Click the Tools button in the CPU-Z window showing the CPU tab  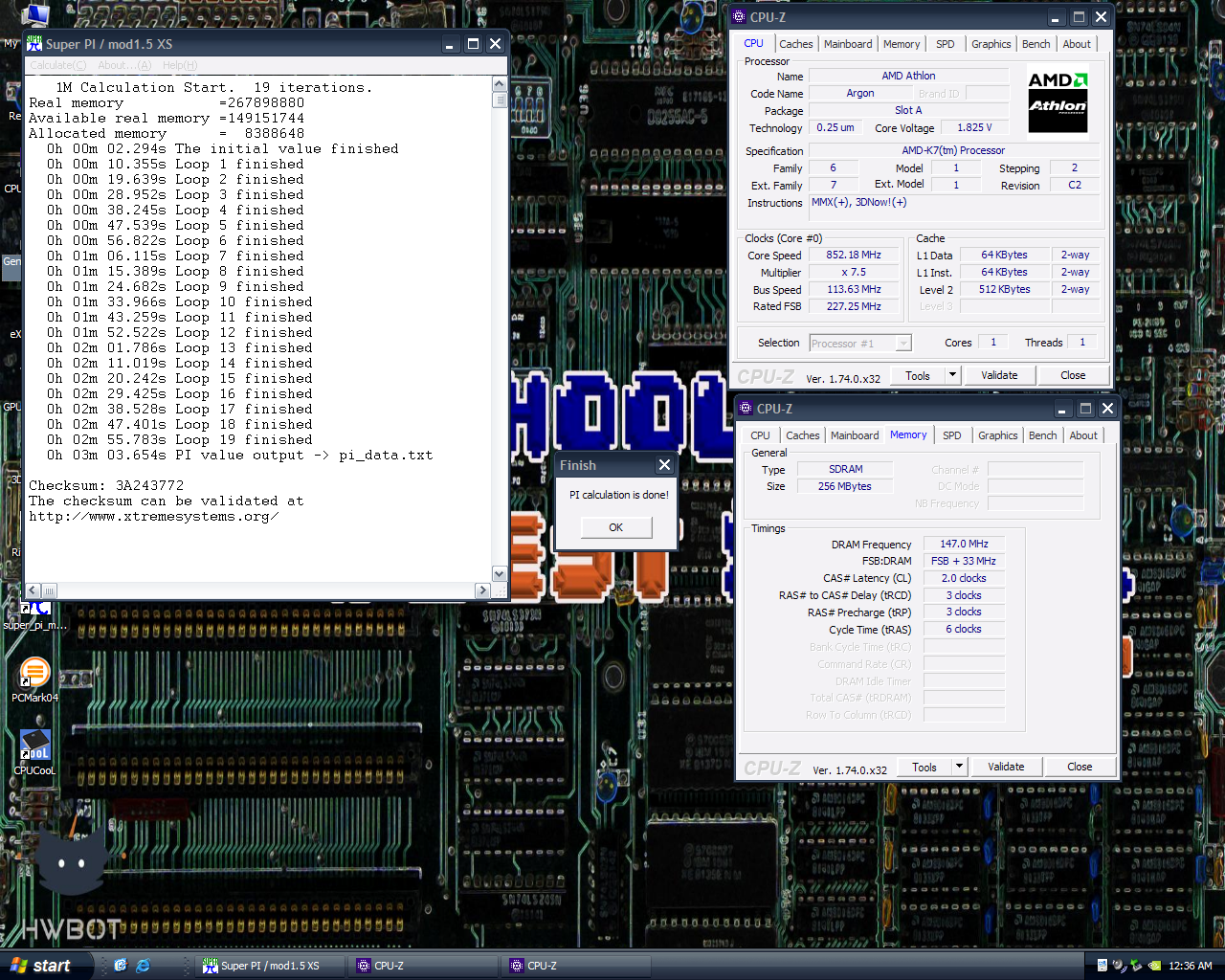pyautogui.click(x=918, y=375)
